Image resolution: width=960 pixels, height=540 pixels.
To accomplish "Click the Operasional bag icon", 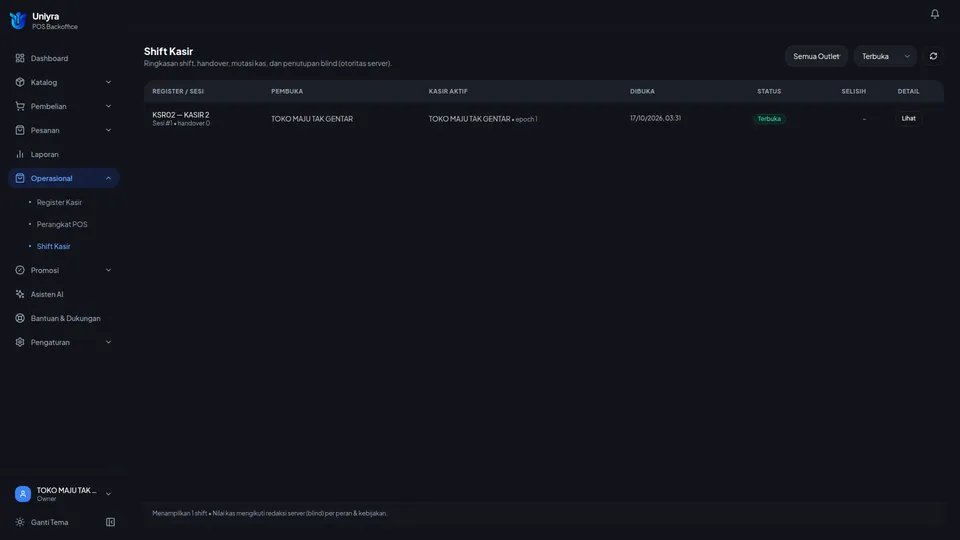I will [x=20, y=178].
